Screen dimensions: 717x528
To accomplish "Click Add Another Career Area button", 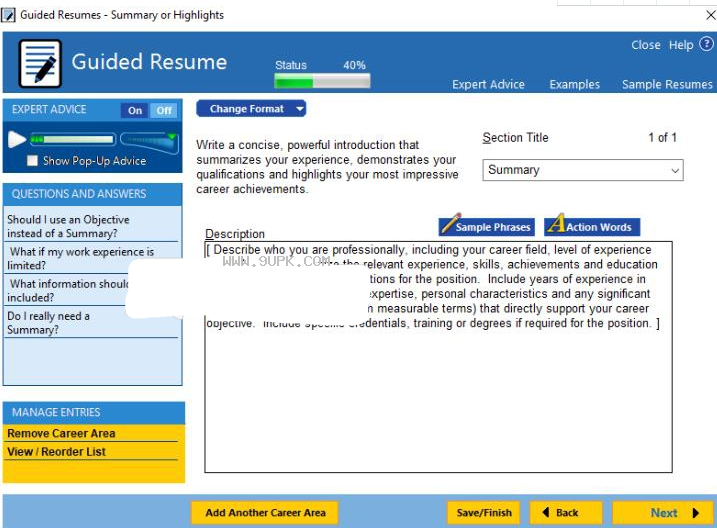I will tap(265, 513).
